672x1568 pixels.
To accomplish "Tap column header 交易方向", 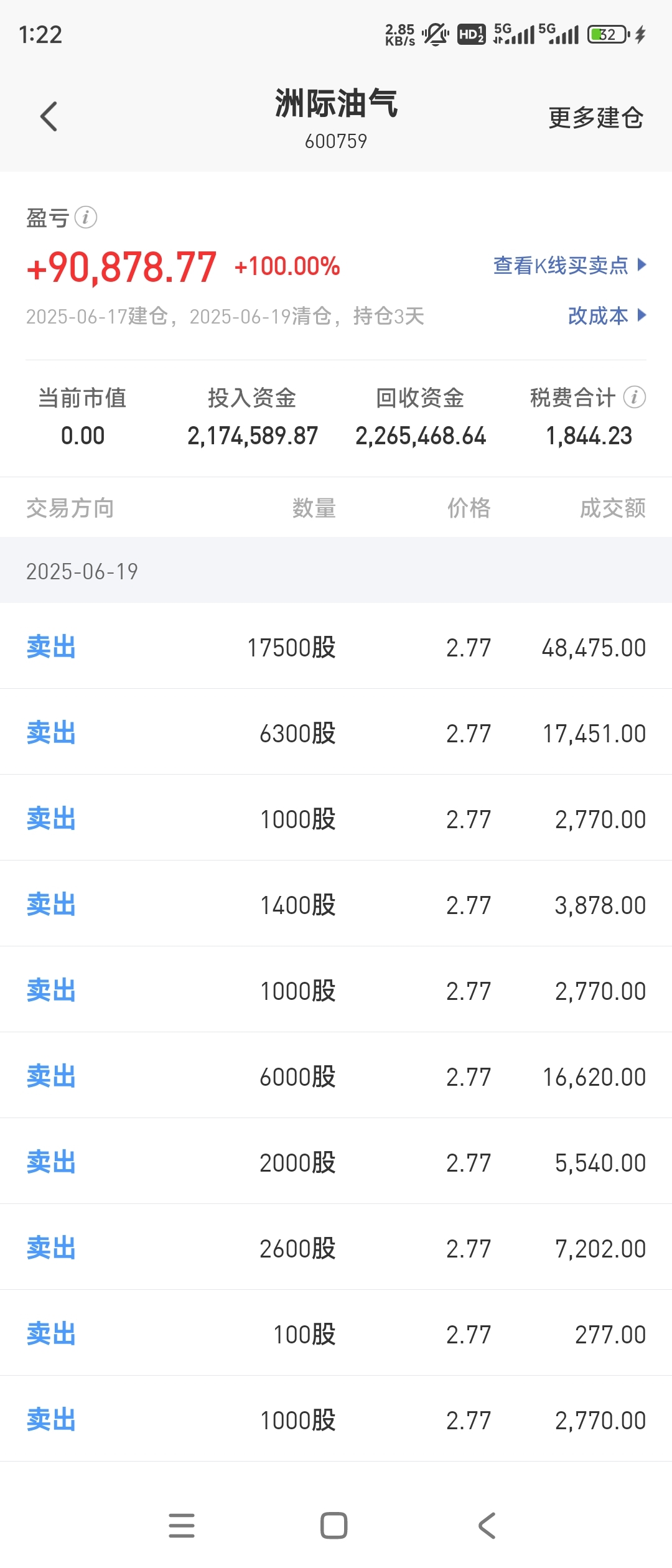I will point(70,508).
